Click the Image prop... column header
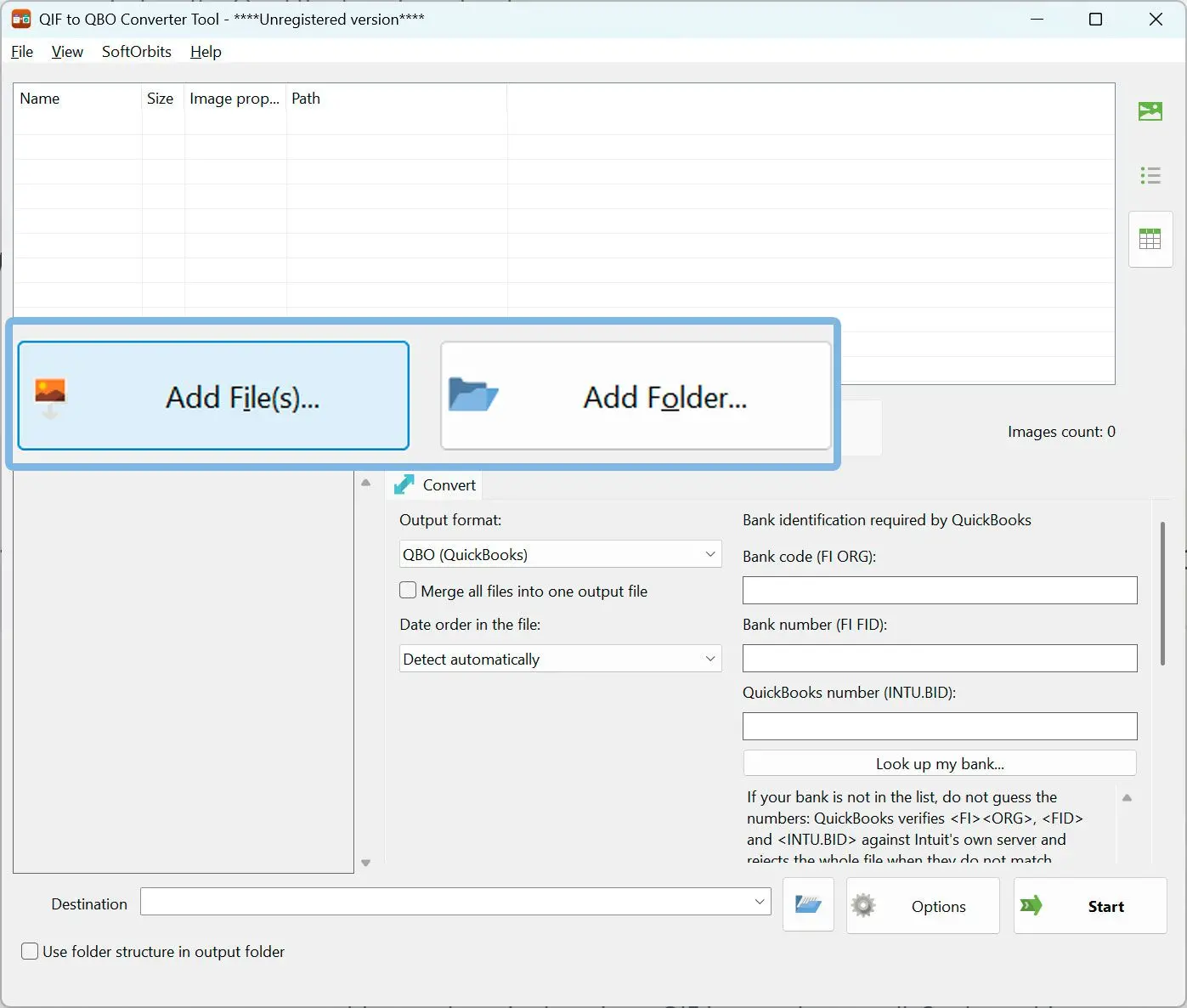The width and height of the screenshot is (1187, 1008). coord(235,99)
